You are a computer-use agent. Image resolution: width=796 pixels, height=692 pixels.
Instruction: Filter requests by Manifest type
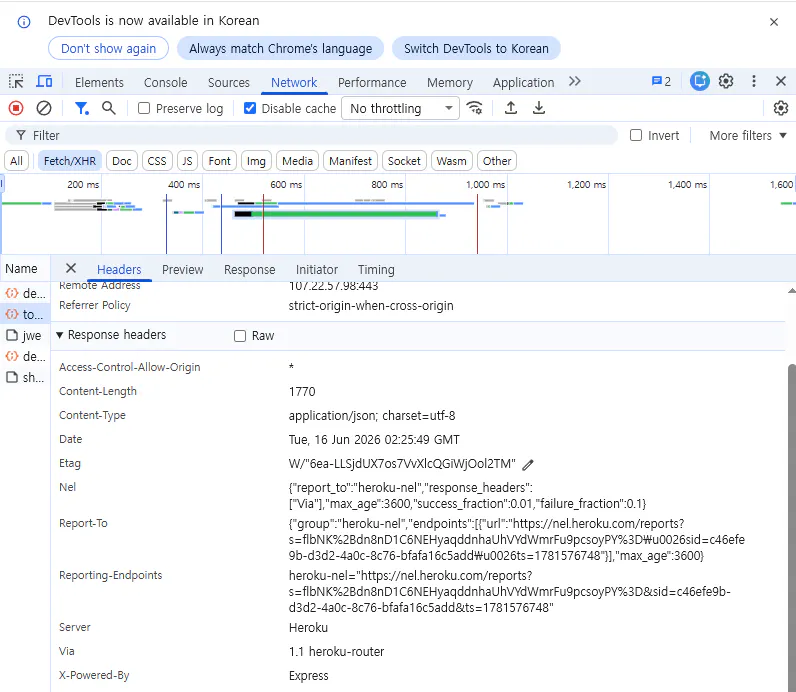[350, 161]
